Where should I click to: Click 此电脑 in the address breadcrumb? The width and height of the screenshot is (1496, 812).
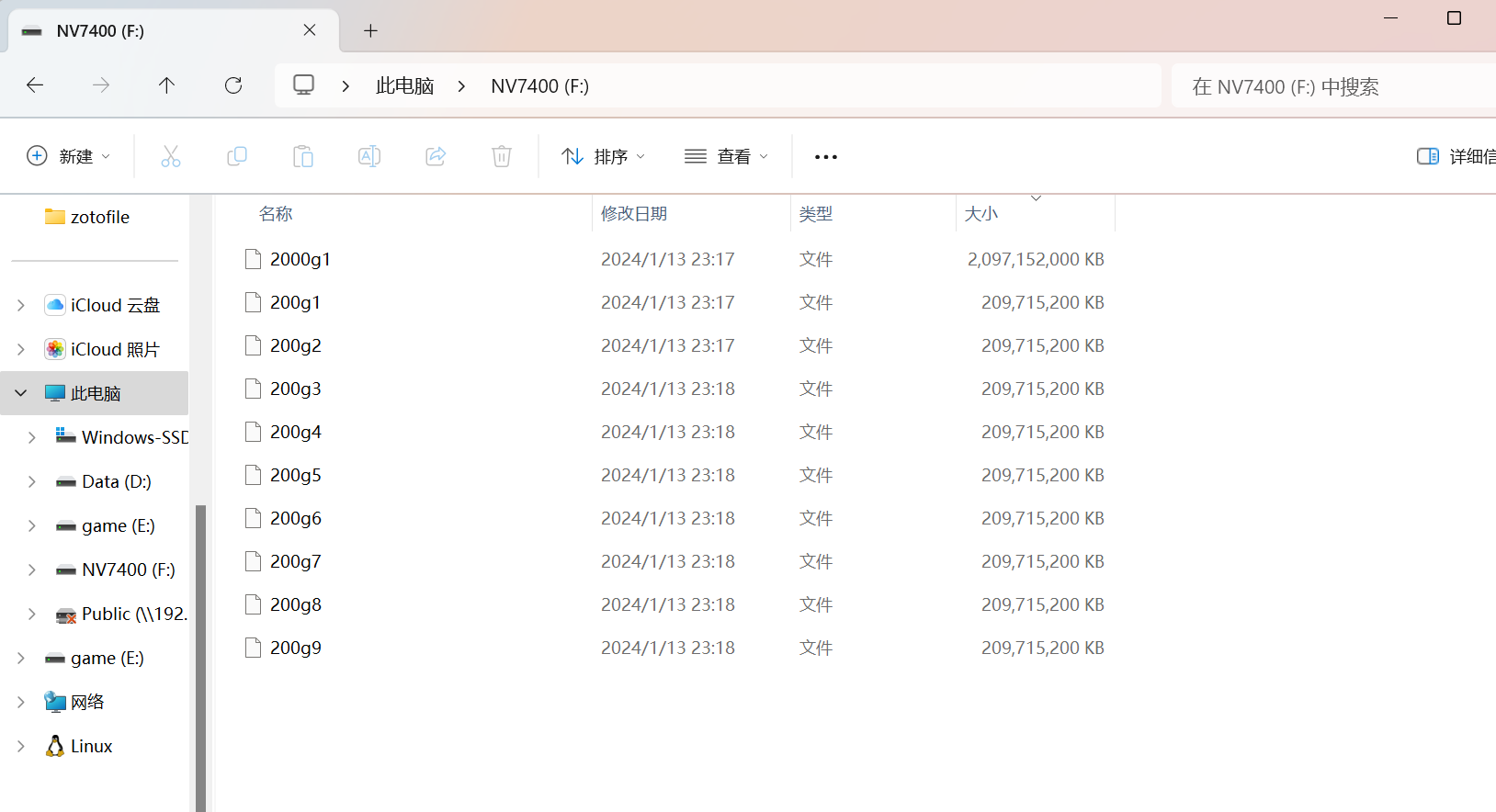(x=404, y=85)
